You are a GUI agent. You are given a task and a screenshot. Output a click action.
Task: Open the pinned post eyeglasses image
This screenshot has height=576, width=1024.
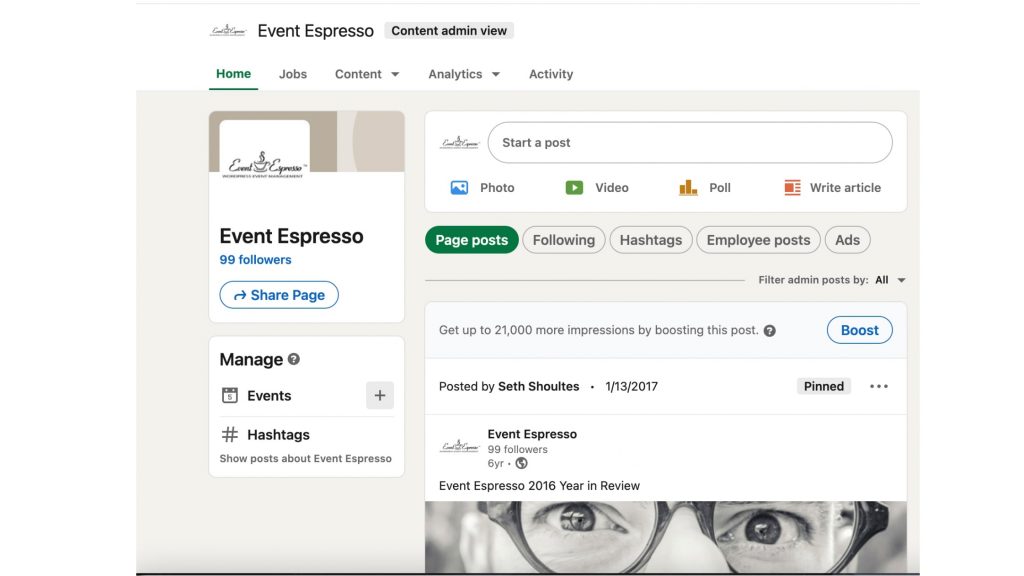[x=665, y=537]
